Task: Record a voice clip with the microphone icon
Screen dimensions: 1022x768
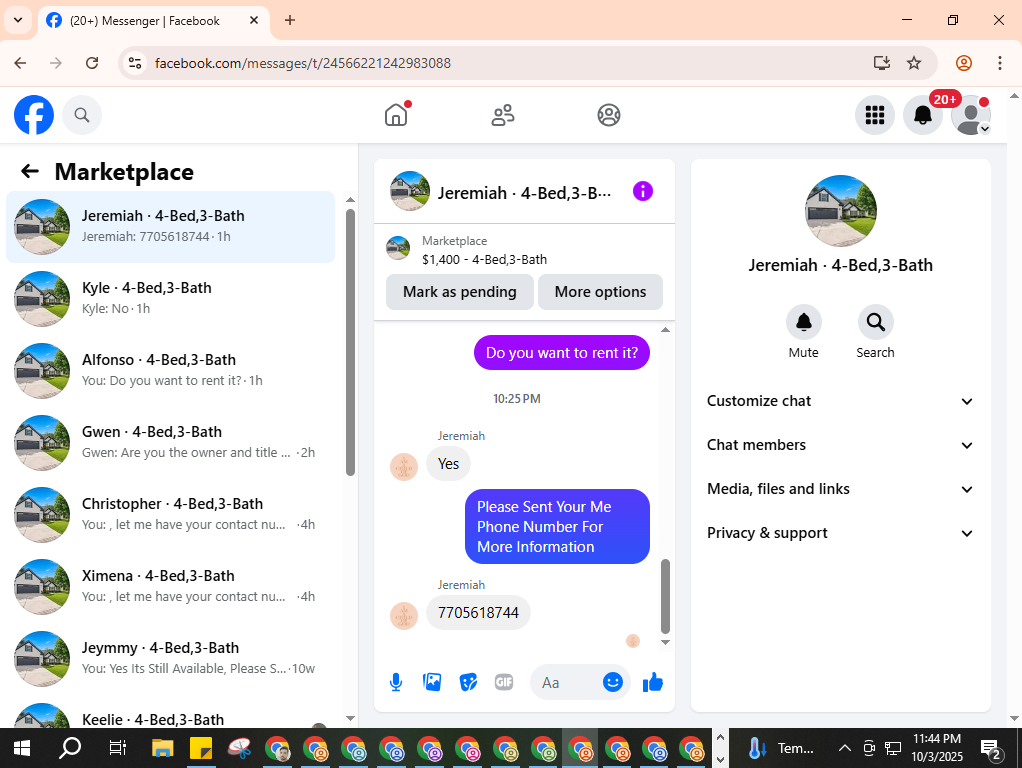Action: (x=396, y=683)
